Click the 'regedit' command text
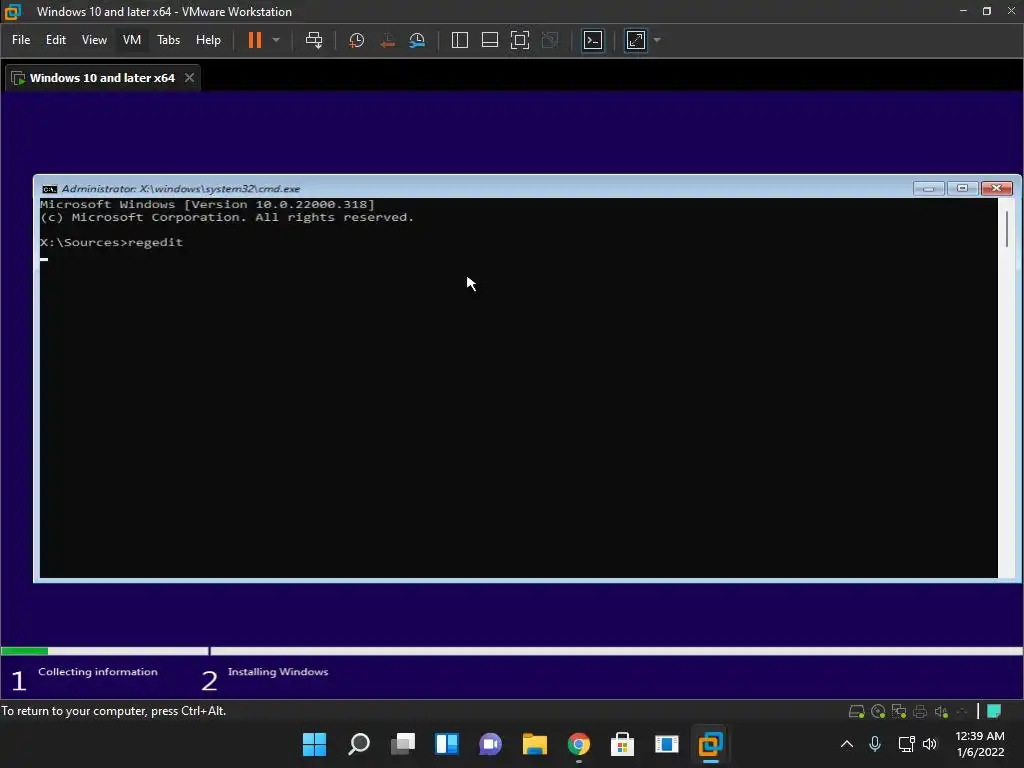Viewport: 1024px width, 768px height. coord(155,242)
